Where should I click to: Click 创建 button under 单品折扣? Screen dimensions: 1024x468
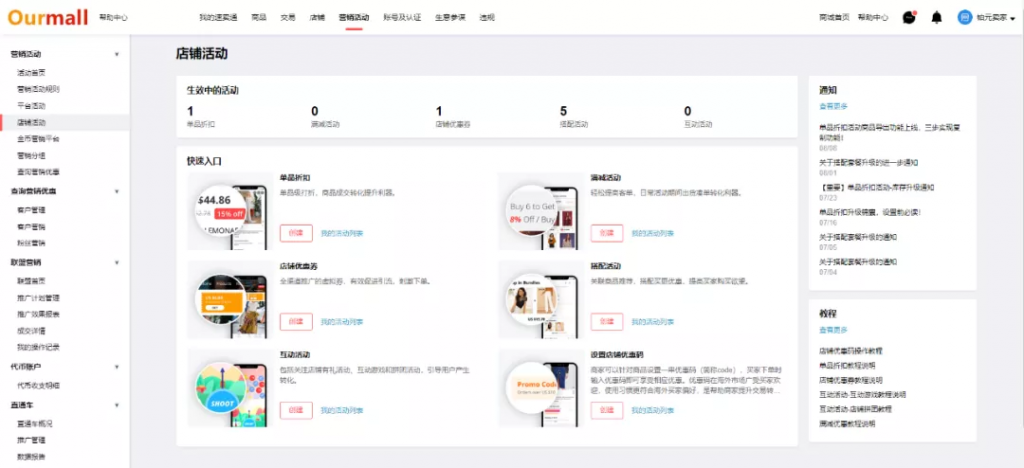pos(296,233)
